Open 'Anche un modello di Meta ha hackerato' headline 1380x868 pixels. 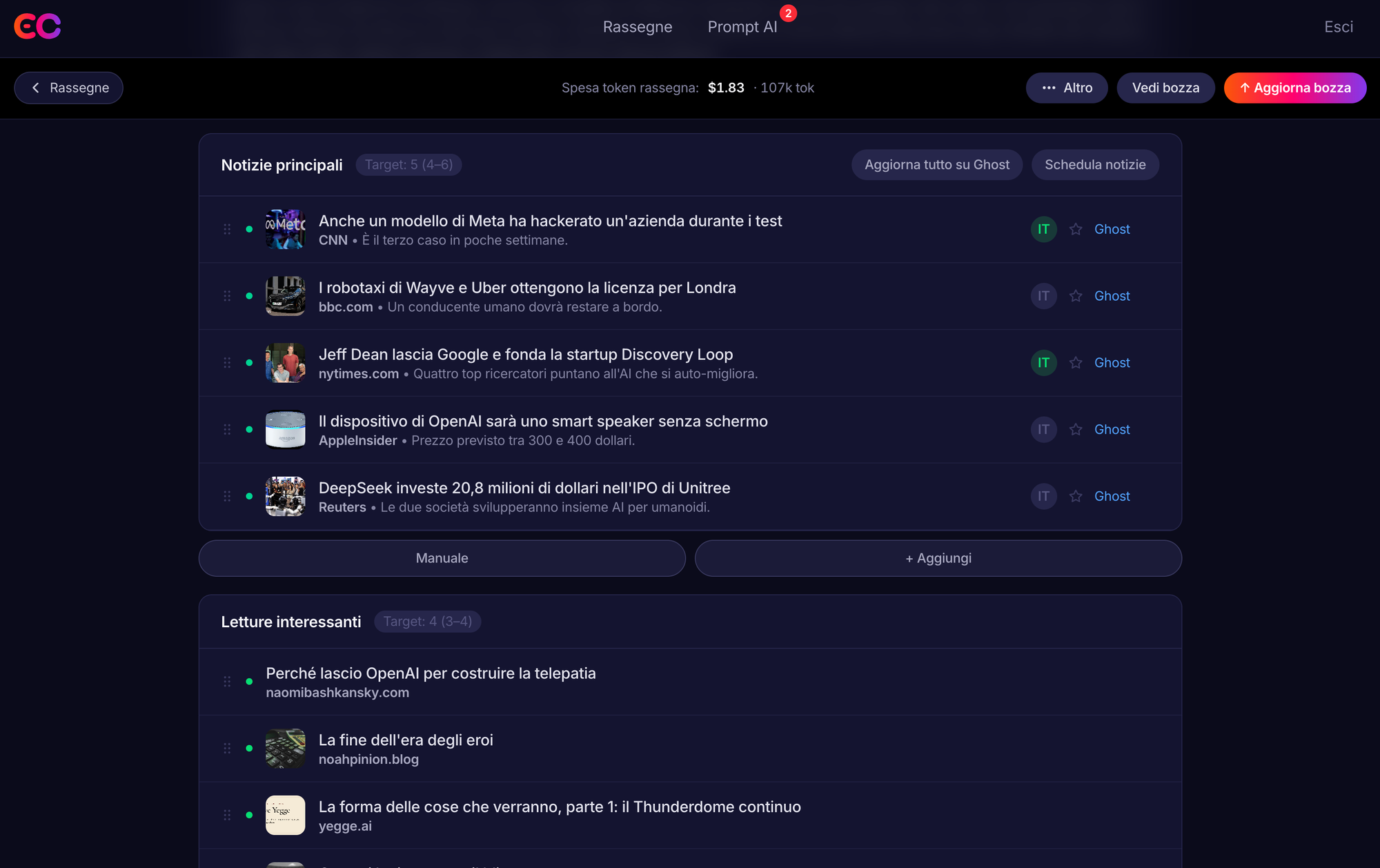click(550, 221)
